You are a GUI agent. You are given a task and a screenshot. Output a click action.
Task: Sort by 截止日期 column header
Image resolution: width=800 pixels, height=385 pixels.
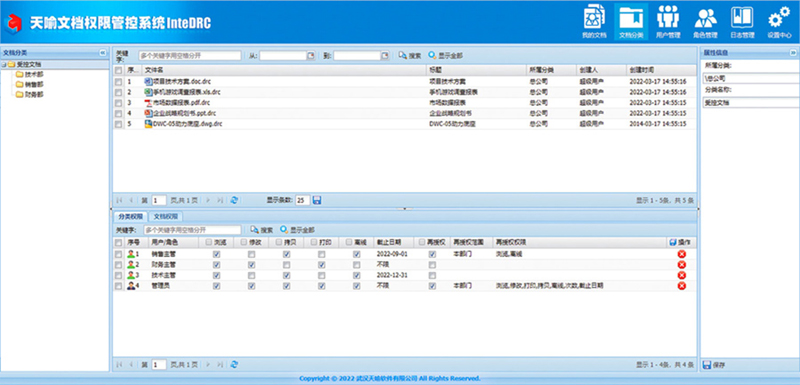pyautogui.click(x=394, y=243)
